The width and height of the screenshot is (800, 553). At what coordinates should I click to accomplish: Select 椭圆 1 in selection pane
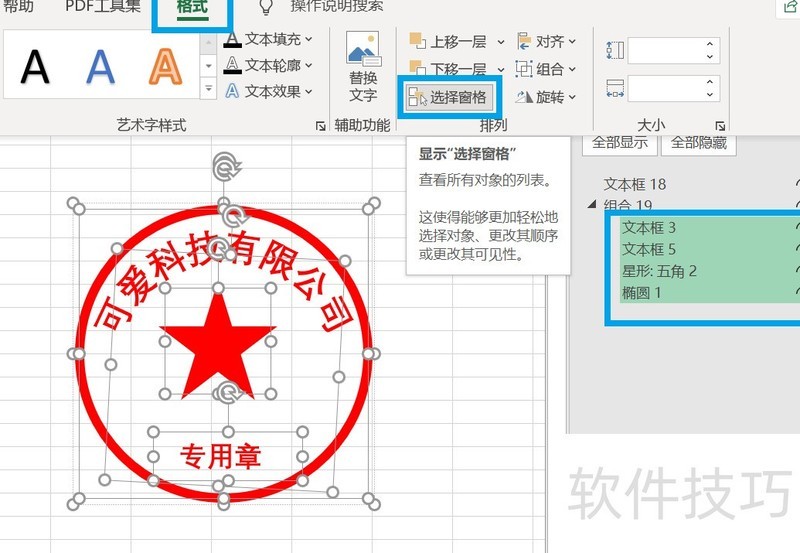(x=709, y=292)
